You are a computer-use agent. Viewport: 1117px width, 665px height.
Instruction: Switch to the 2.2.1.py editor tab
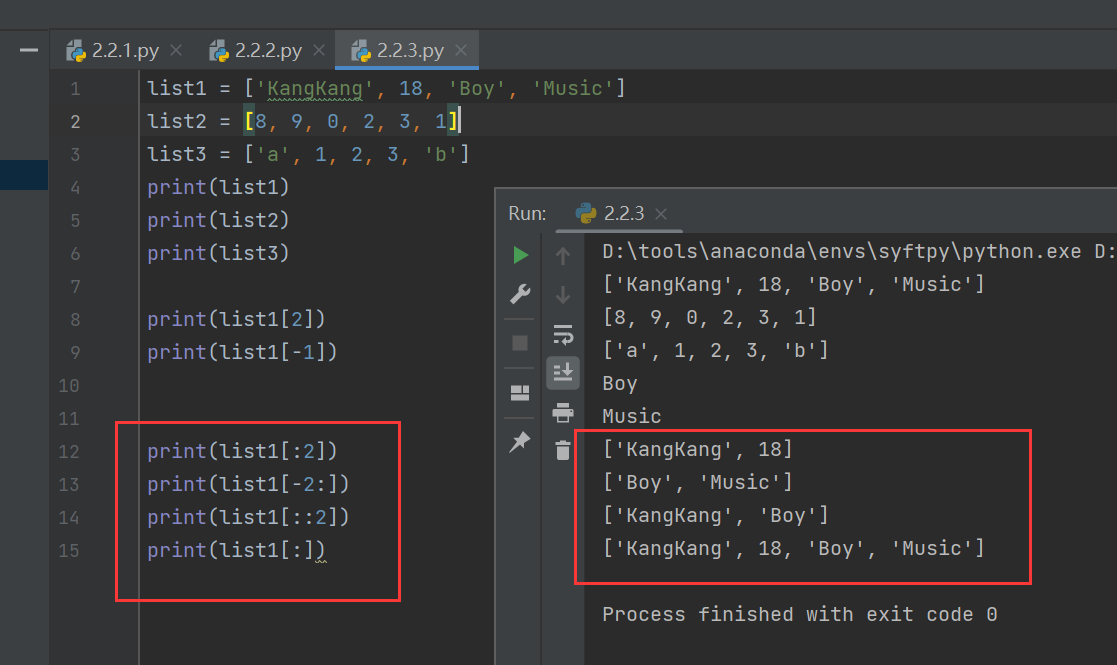coord(125,51)
